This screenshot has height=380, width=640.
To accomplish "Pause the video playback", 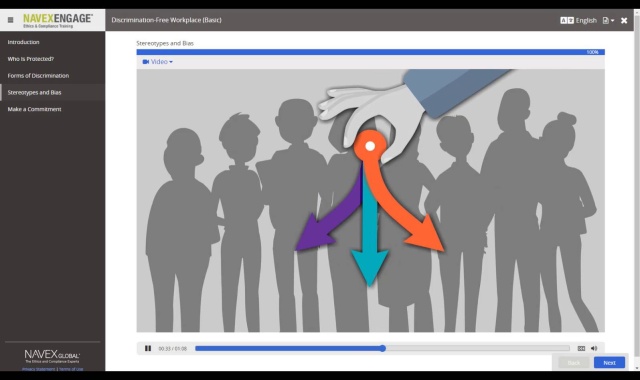I will pyautogui.click(x=148, y=348).
